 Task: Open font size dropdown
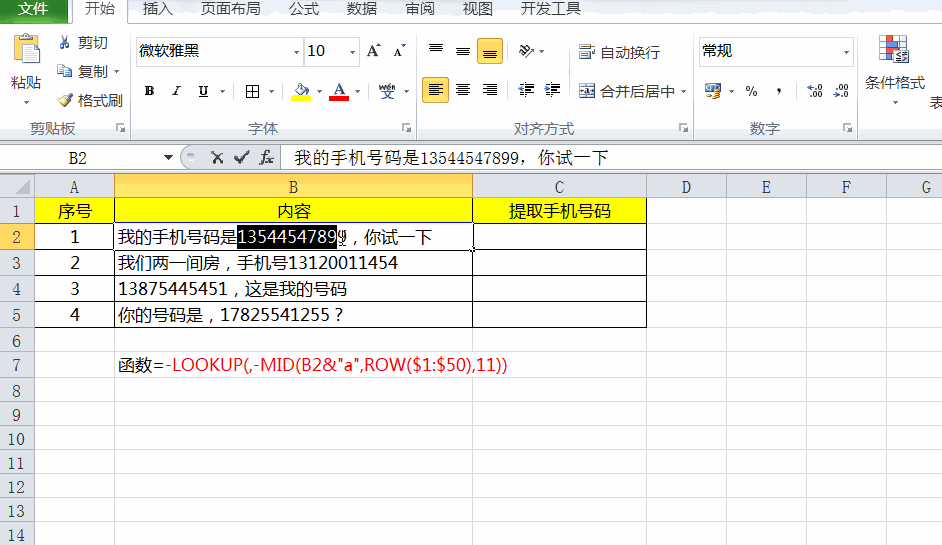click(x=353, y=52)
